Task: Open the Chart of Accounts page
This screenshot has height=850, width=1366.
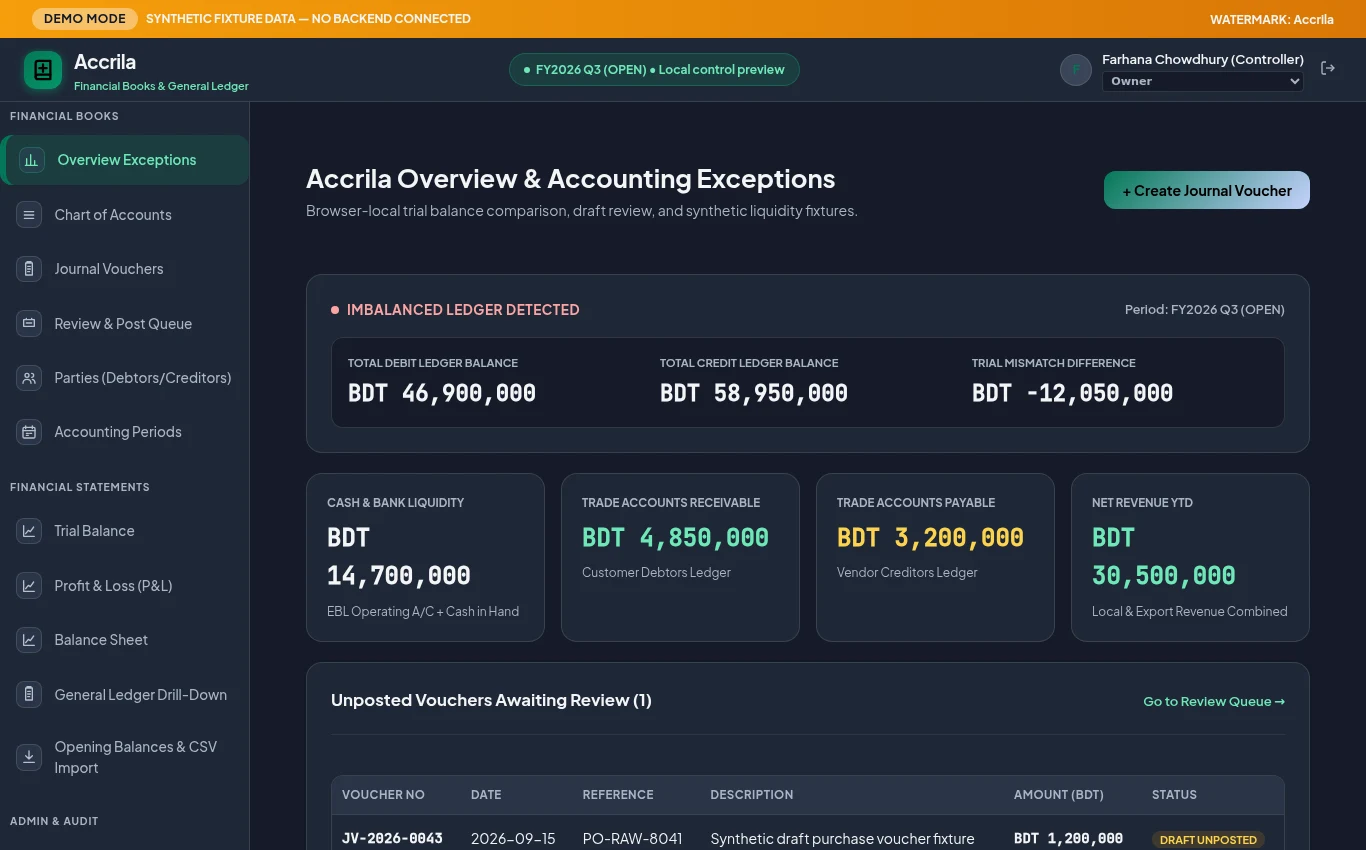Action: [125, 215]
